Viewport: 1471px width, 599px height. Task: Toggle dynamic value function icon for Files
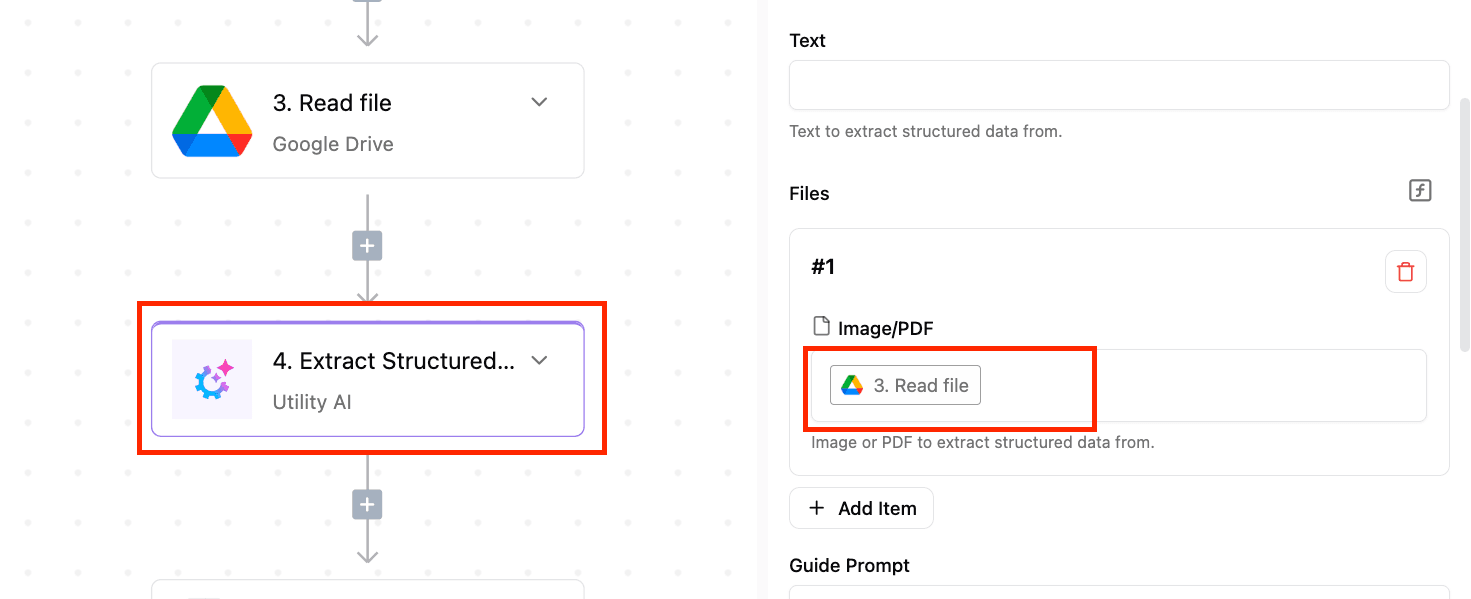tap(1420, 190)
